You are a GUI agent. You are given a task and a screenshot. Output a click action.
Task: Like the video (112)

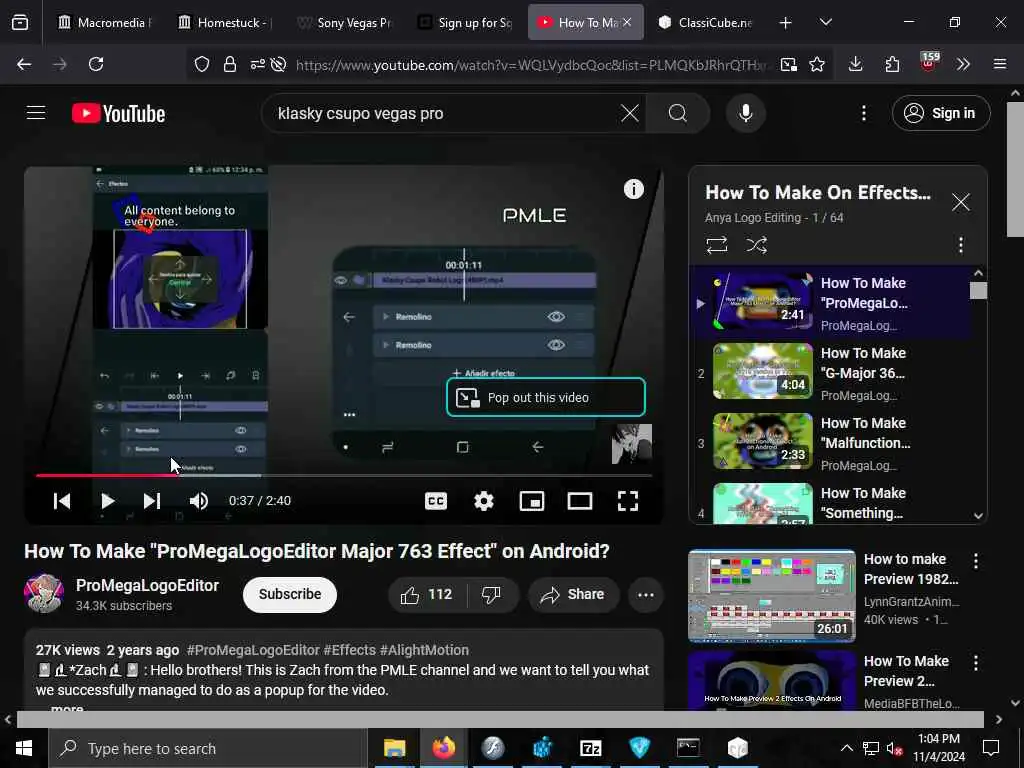tap(426, 594)
